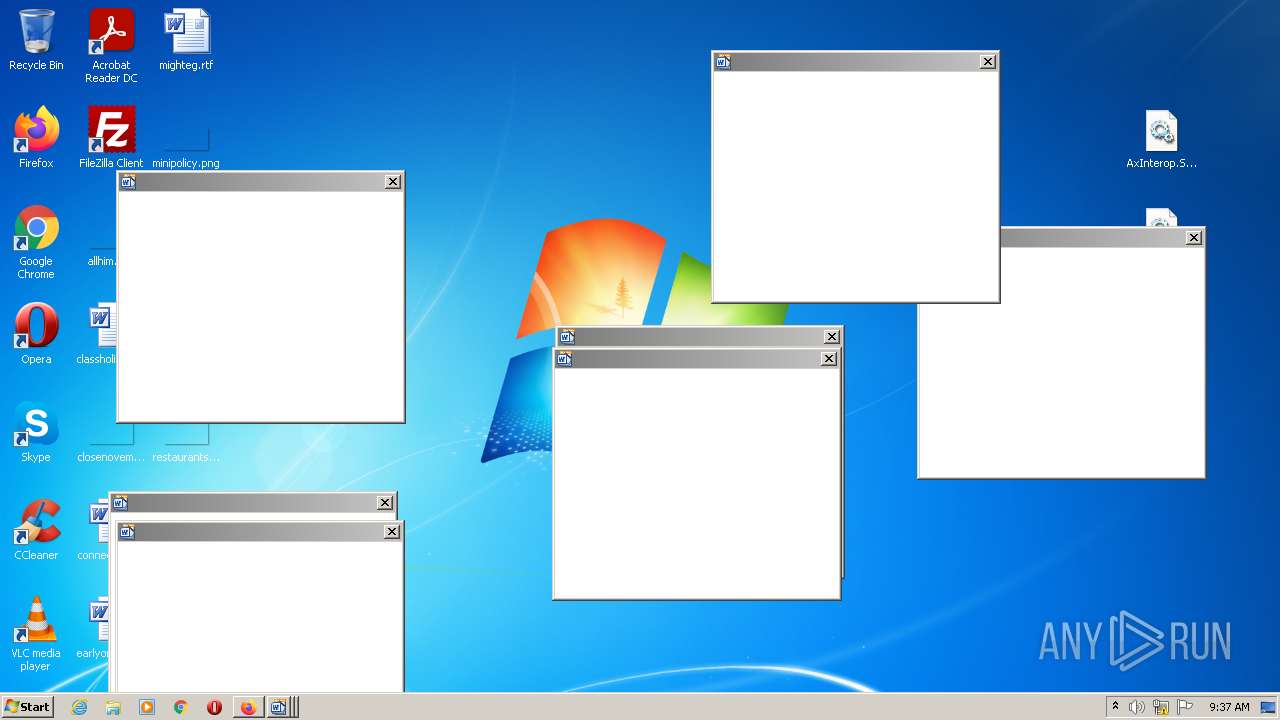Open Action Center flag icon
This screenshot has width=1280, height=720.
pyautogui.click(x=1185, y=707)
